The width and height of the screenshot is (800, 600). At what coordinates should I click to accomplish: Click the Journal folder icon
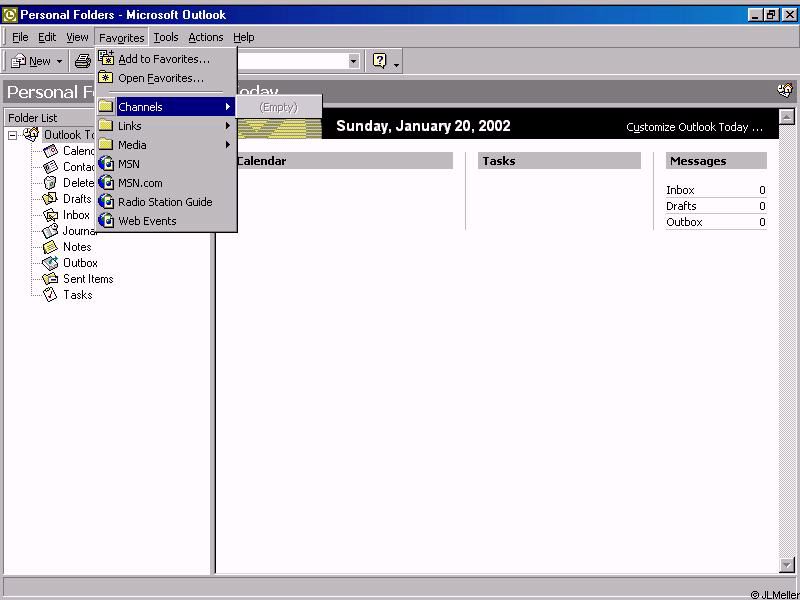[x=50, y=231]
